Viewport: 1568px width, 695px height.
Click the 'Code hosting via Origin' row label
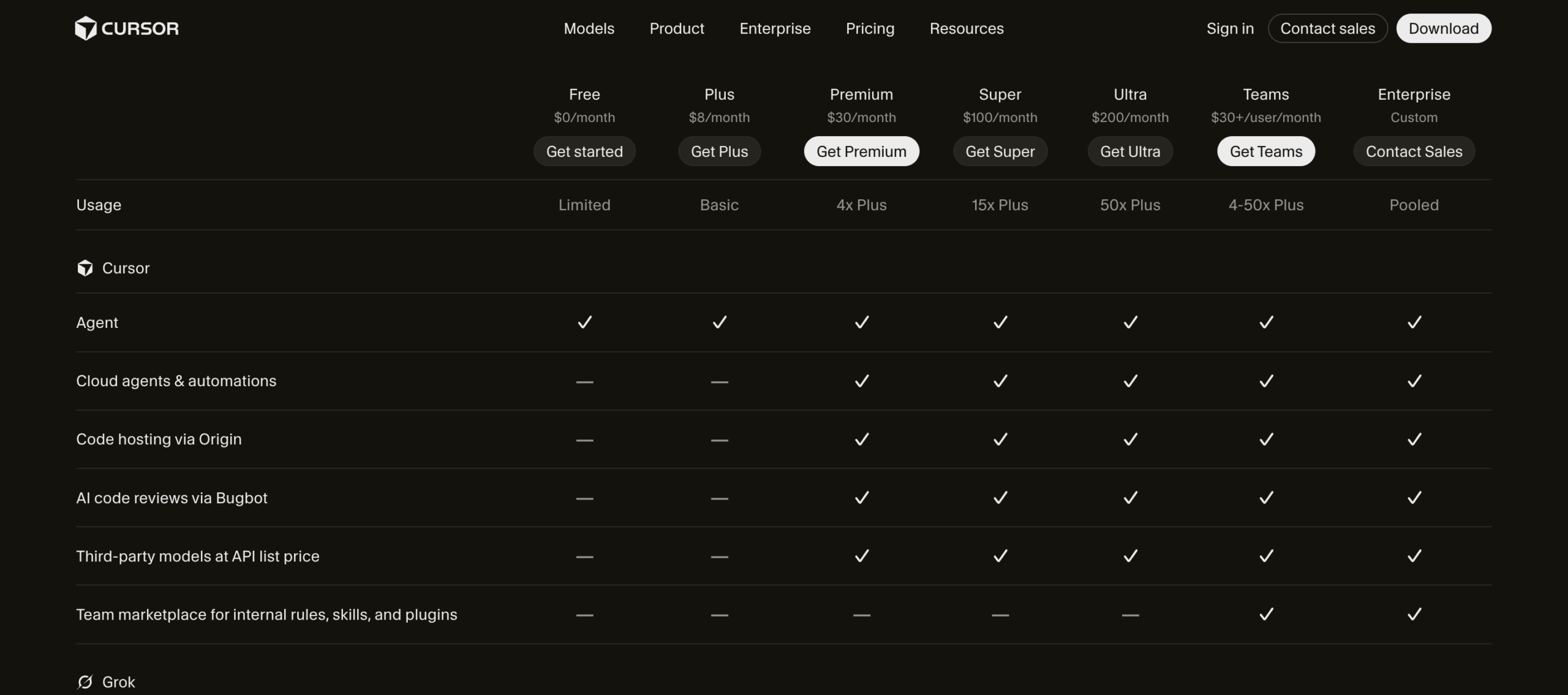point(159,439)
